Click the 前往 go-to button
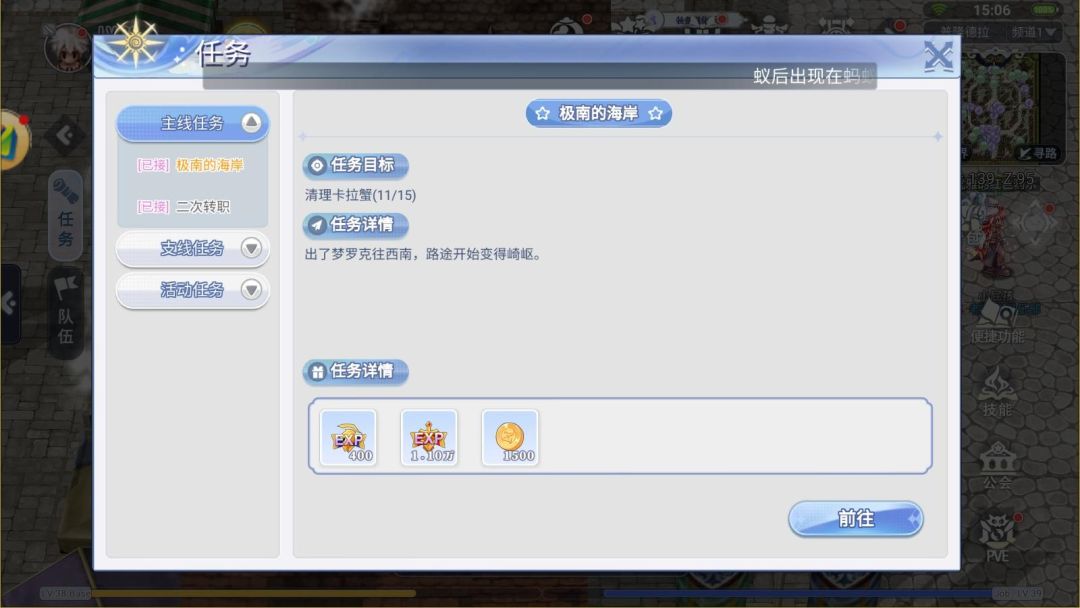 click(855, 518)
